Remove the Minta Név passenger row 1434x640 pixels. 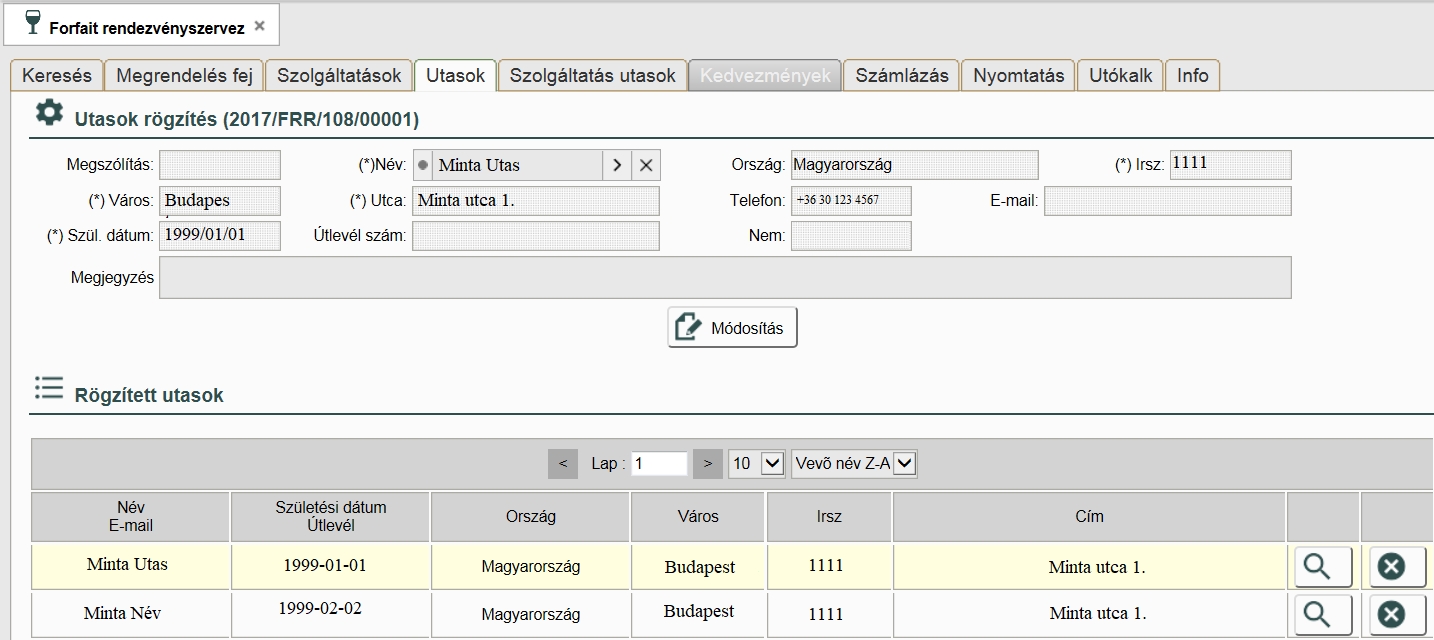point(1390,613)
